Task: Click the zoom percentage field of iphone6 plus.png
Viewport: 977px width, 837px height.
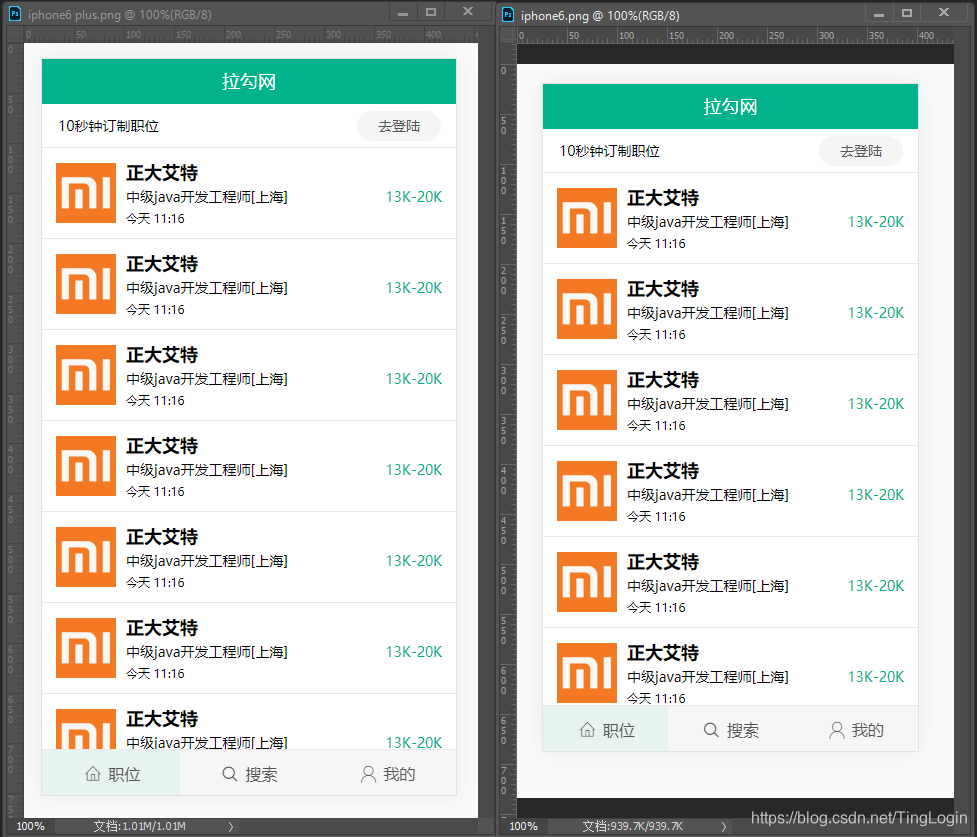Action: 30,826
